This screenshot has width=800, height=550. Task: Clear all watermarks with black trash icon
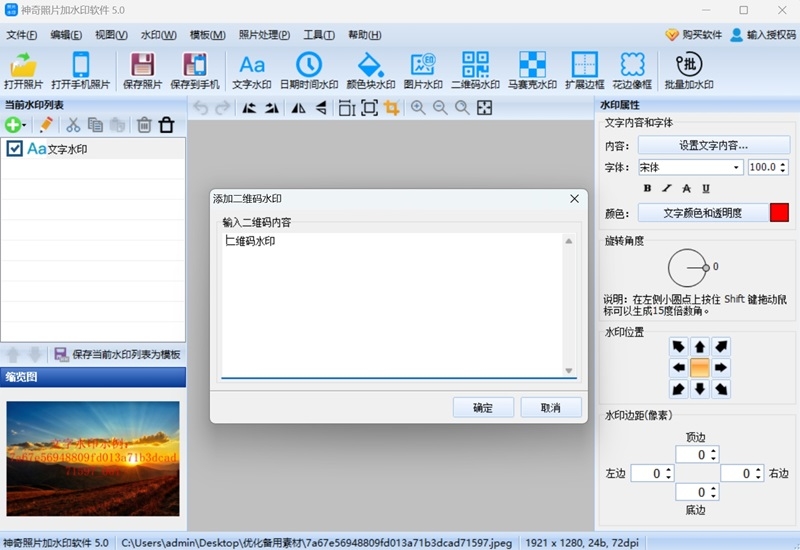pyautogui.click(x=166, y=124)
